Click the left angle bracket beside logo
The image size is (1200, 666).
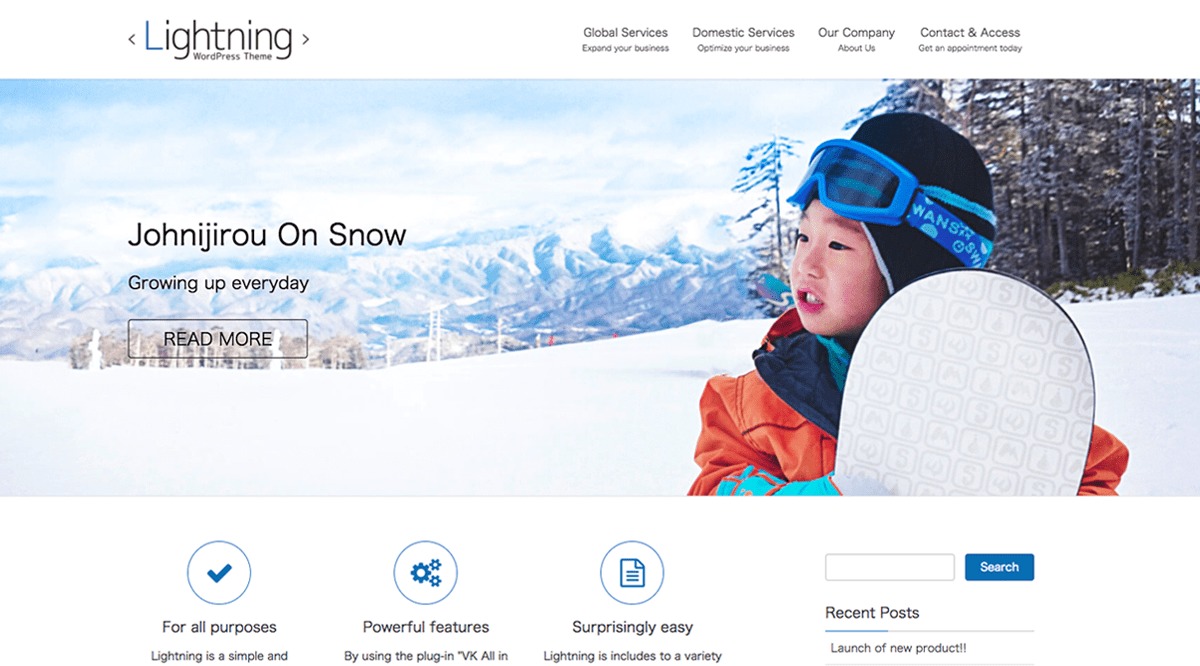(132, 40)
